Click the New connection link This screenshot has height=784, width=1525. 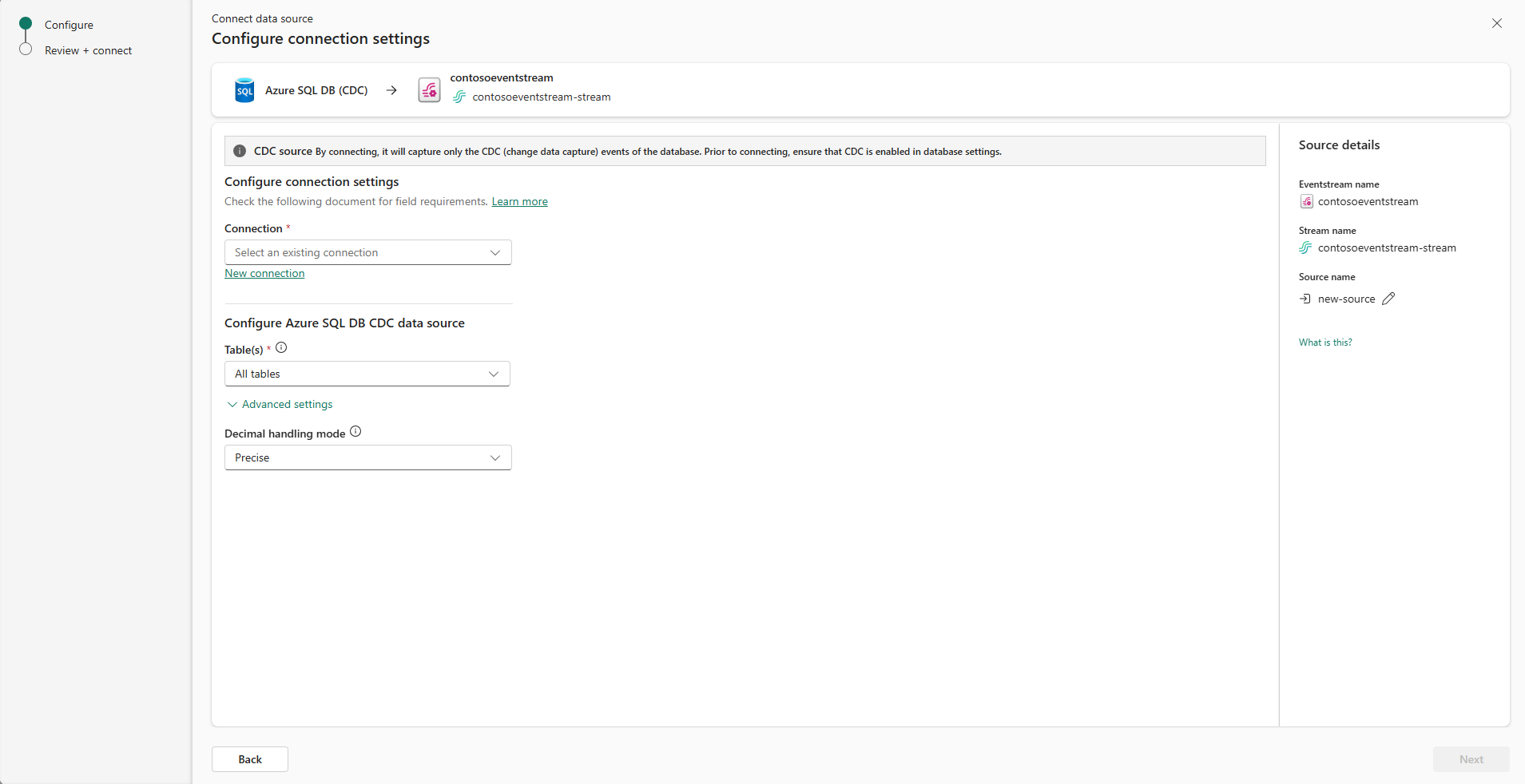click(x=264, y=273)
